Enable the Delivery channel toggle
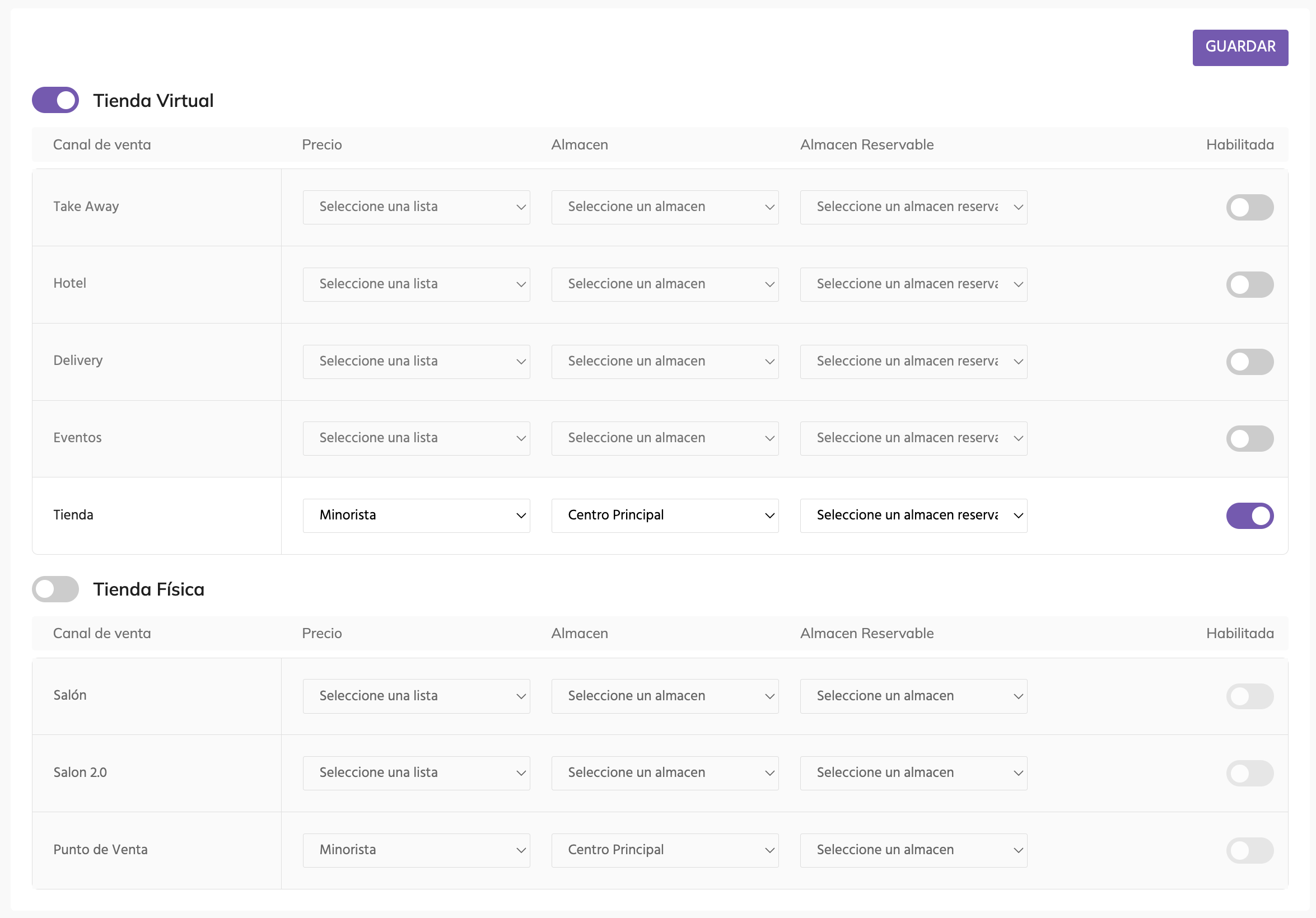1316x918 pixels. click(1249, 362)
